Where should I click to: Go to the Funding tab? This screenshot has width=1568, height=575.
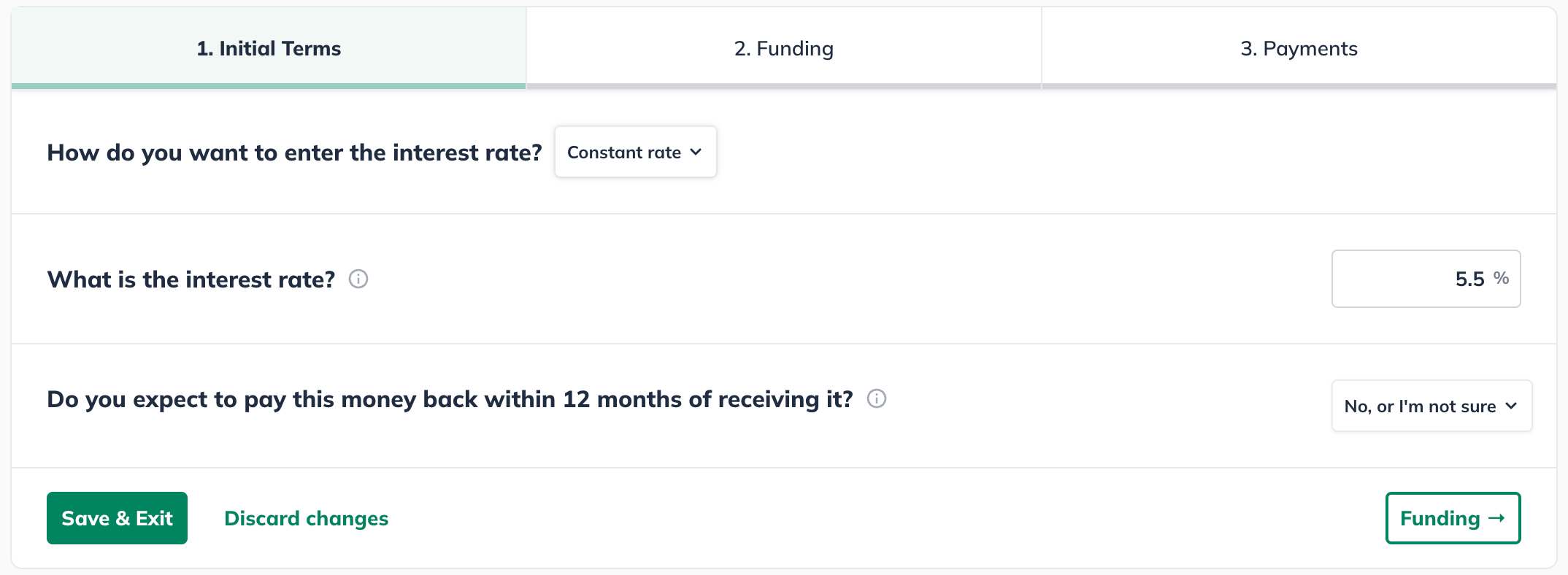(783, 48)
